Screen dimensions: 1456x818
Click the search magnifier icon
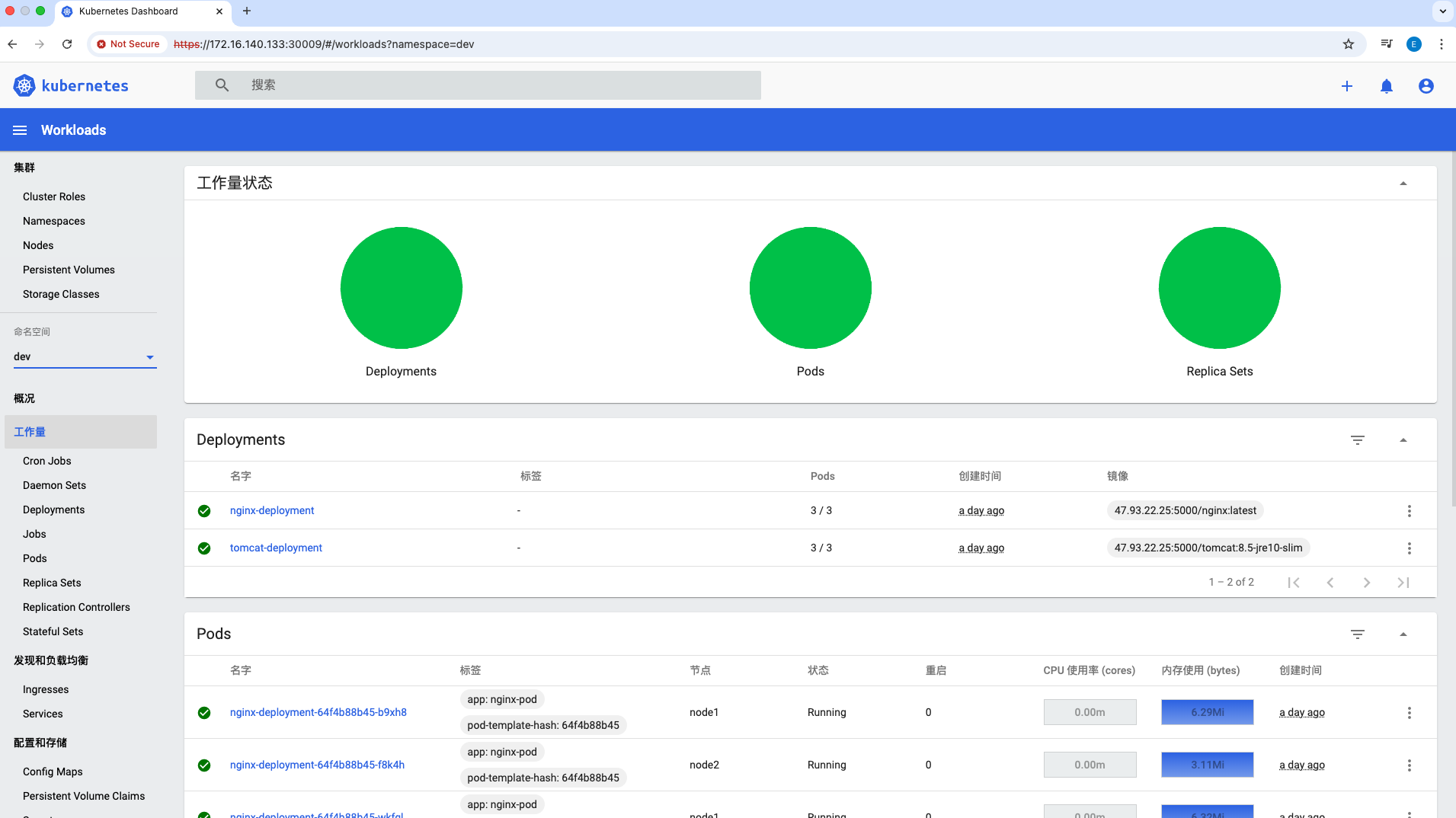point(222,85)
